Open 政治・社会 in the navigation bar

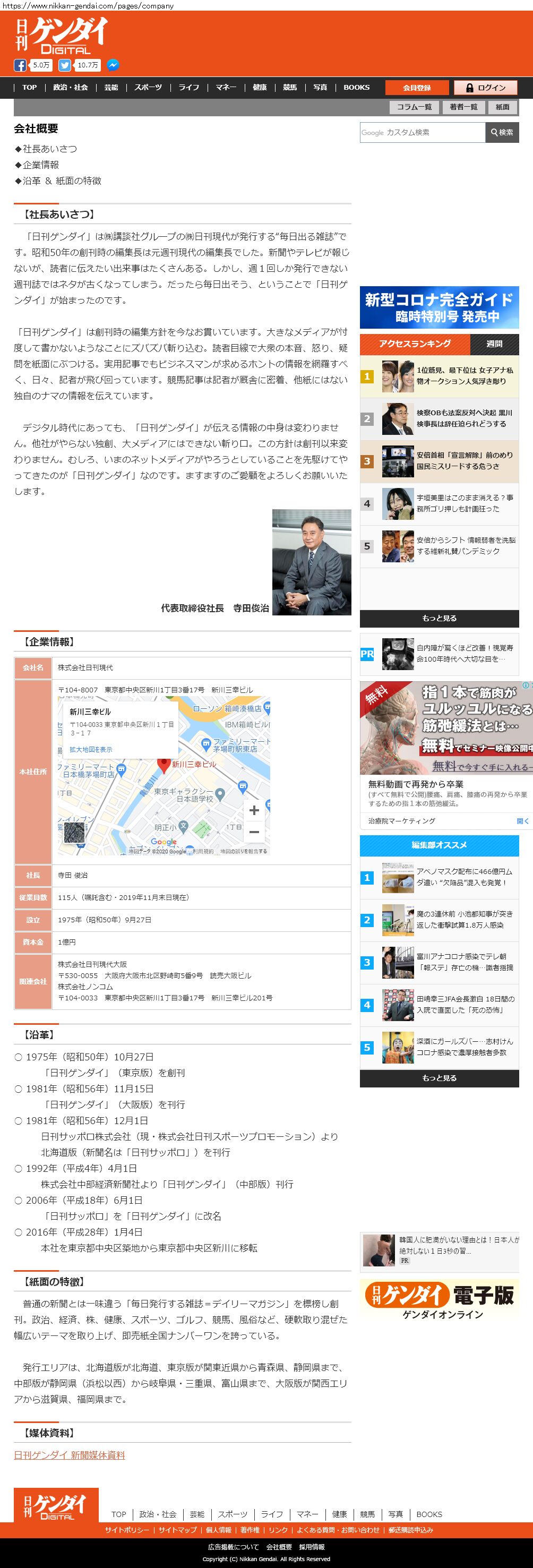tap(71, 88)
